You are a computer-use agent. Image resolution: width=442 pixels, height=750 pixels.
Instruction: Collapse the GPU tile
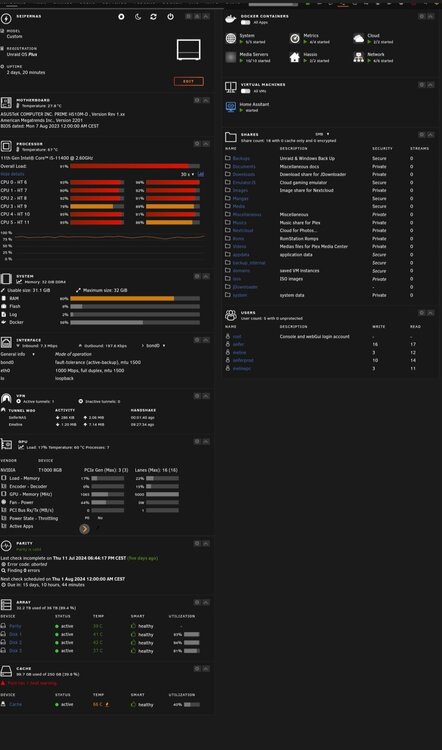[206, 441]
